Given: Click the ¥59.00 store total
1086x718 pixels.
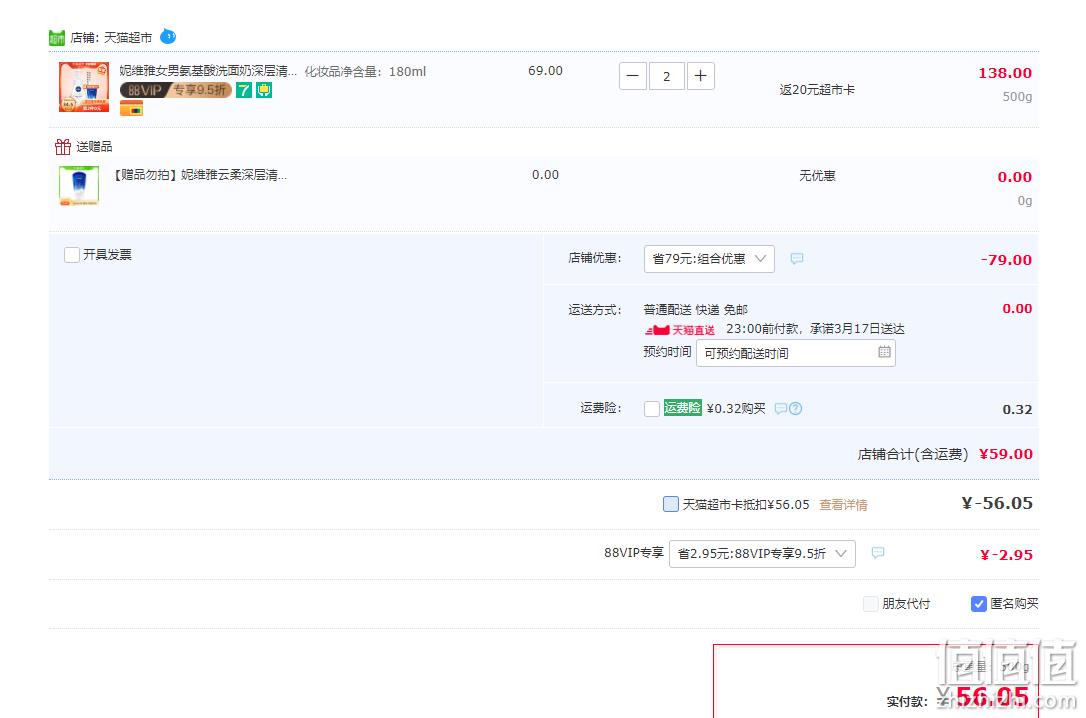Looking at the screenshot, I should [1006, 454].
